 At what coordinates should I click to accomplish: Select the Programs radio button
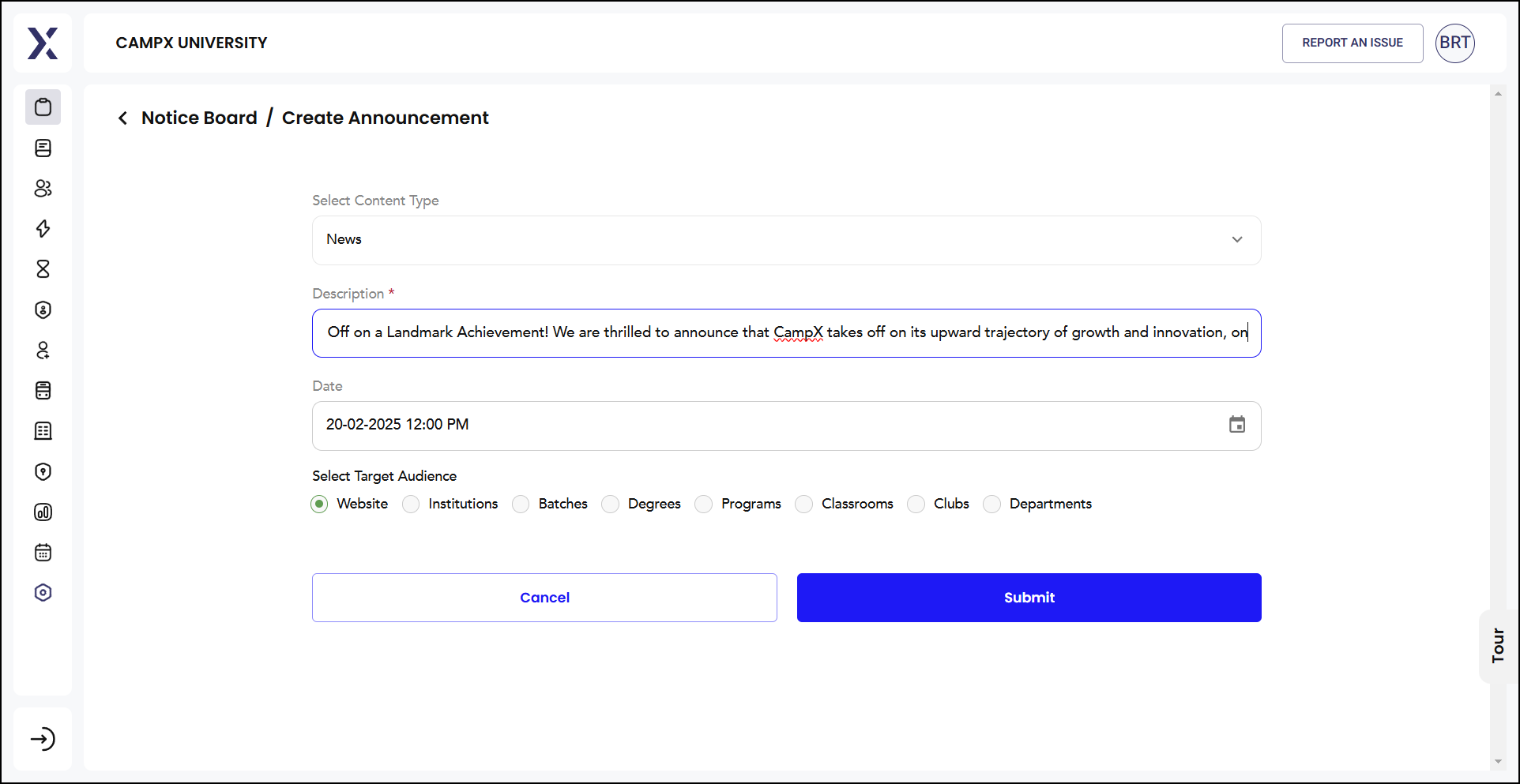[703, 504]
